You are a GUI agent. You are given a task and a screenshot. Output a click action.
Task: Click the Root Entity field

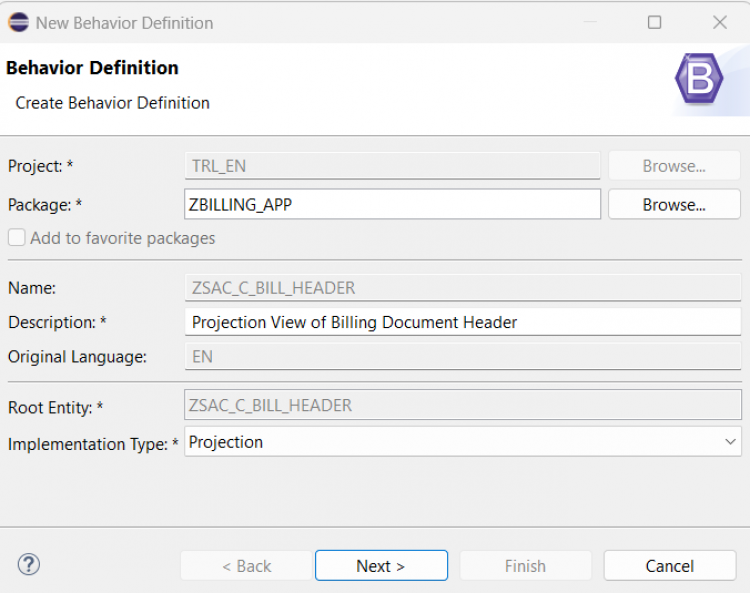462,405
